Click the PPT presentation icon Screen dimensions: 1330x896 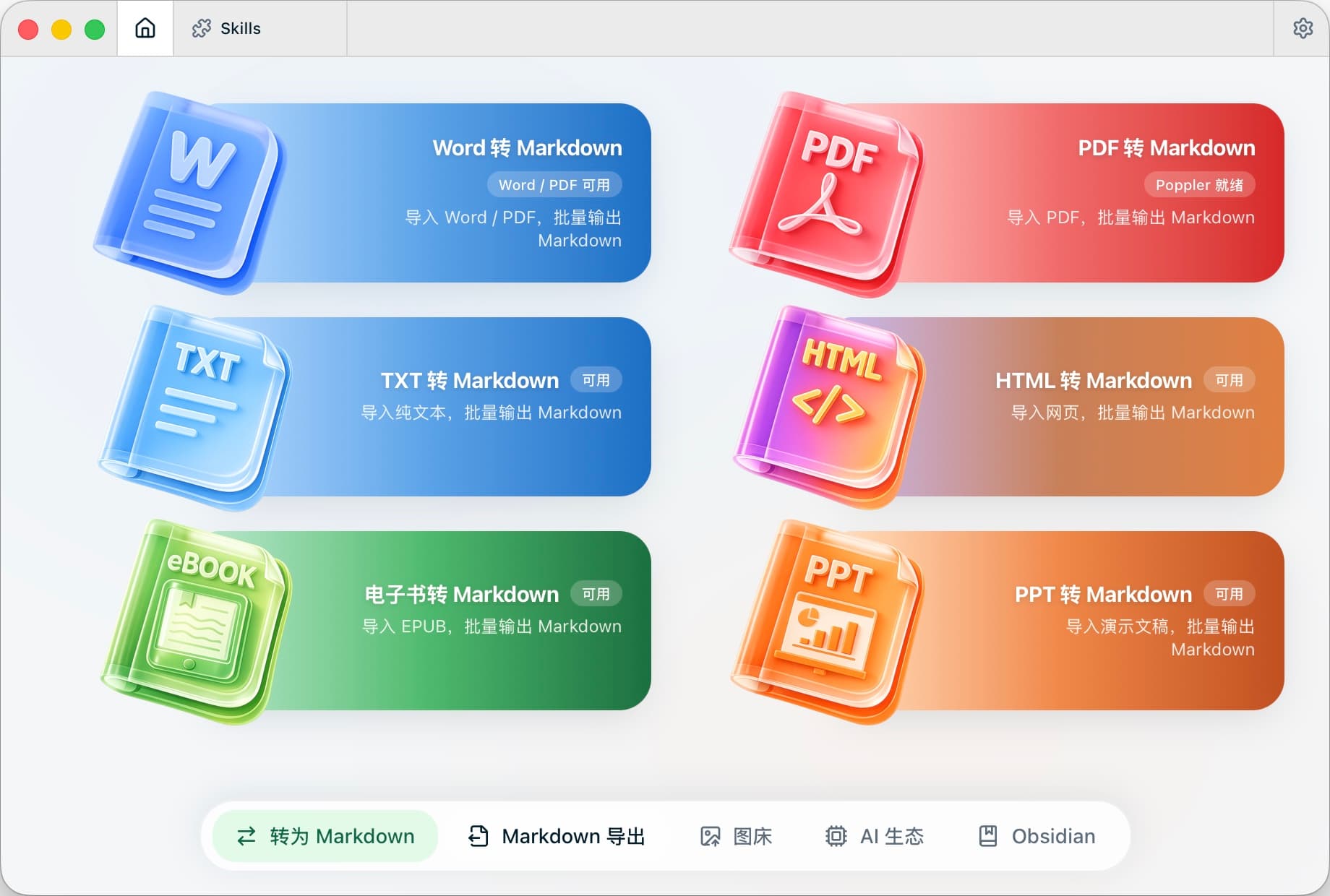pyautogui.click(x=828, y=621)
